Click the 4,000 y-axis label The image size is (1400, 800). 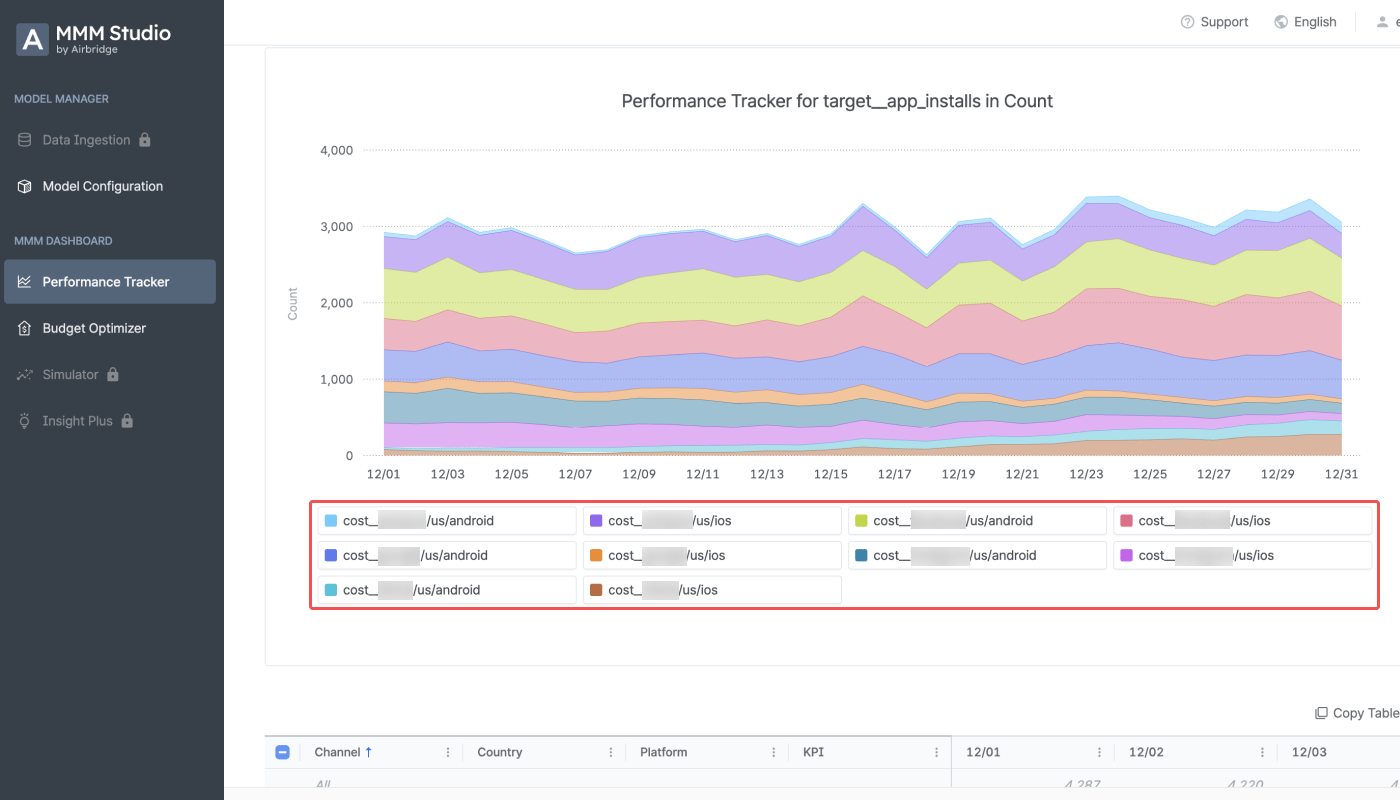click(336, 150)
